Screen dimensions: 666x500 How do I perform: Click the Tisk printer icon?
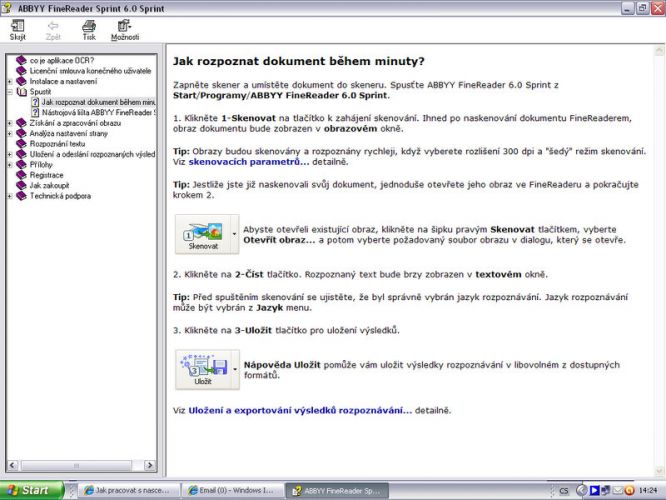tap(89, 26)
